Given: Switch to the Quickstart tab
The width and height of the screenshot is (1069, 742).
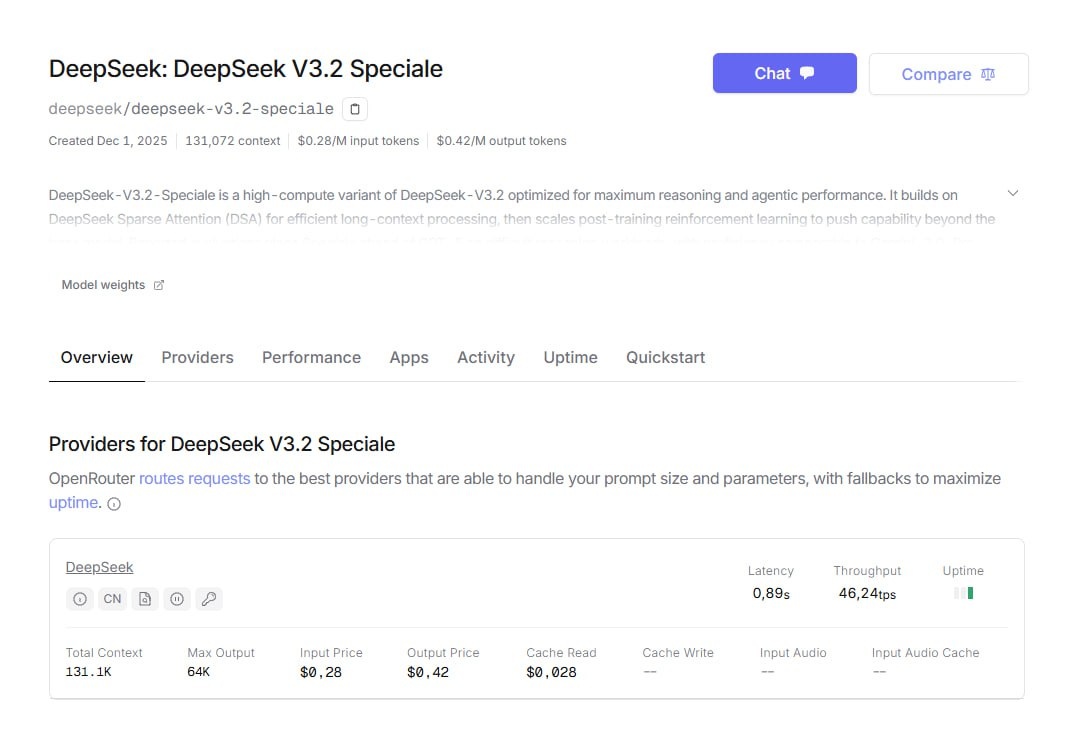Looking at the screenshot, I should pos(665,357).
